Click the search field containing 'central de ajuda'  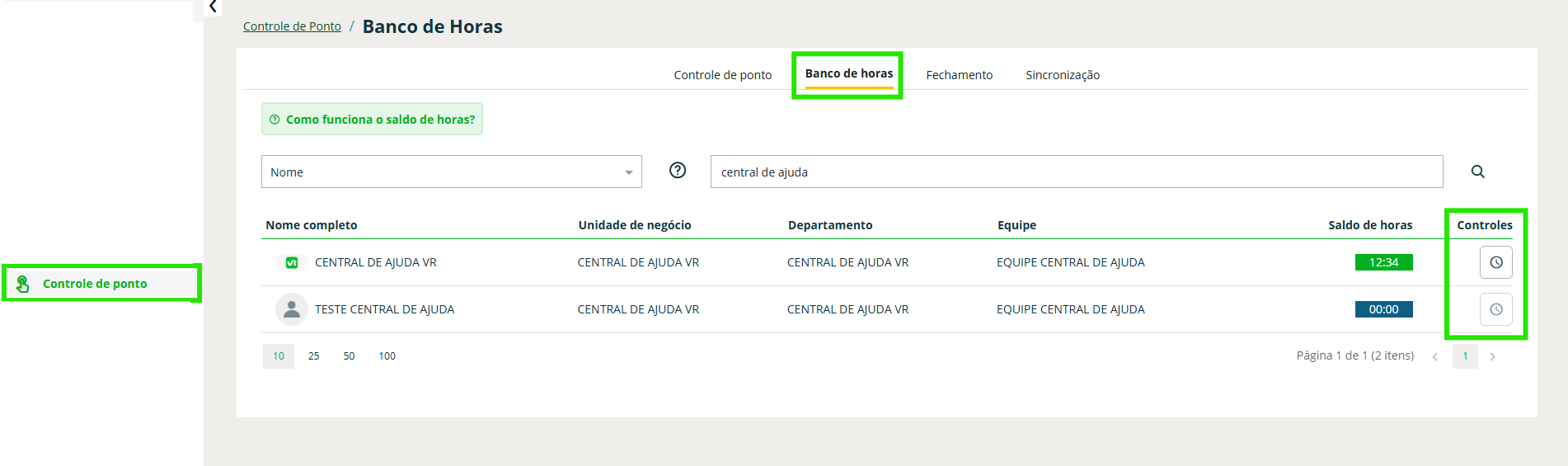click(x=1076, y=172)
